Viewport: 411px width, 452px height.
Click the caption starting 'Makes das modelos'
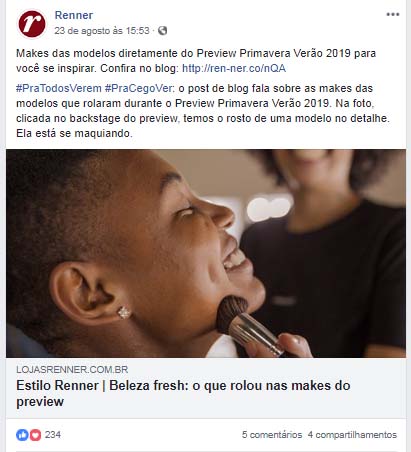coord(196,61)
